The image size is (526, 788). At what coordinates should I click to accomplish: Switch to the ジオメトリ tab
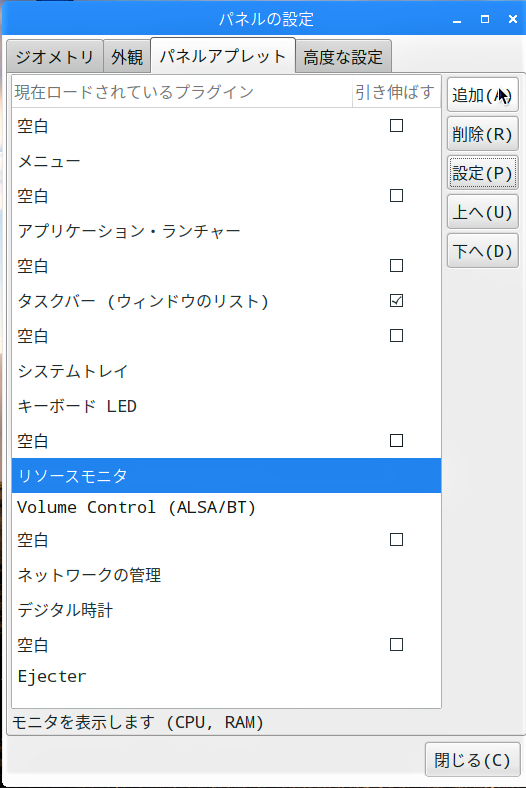(x=55, y=57)
